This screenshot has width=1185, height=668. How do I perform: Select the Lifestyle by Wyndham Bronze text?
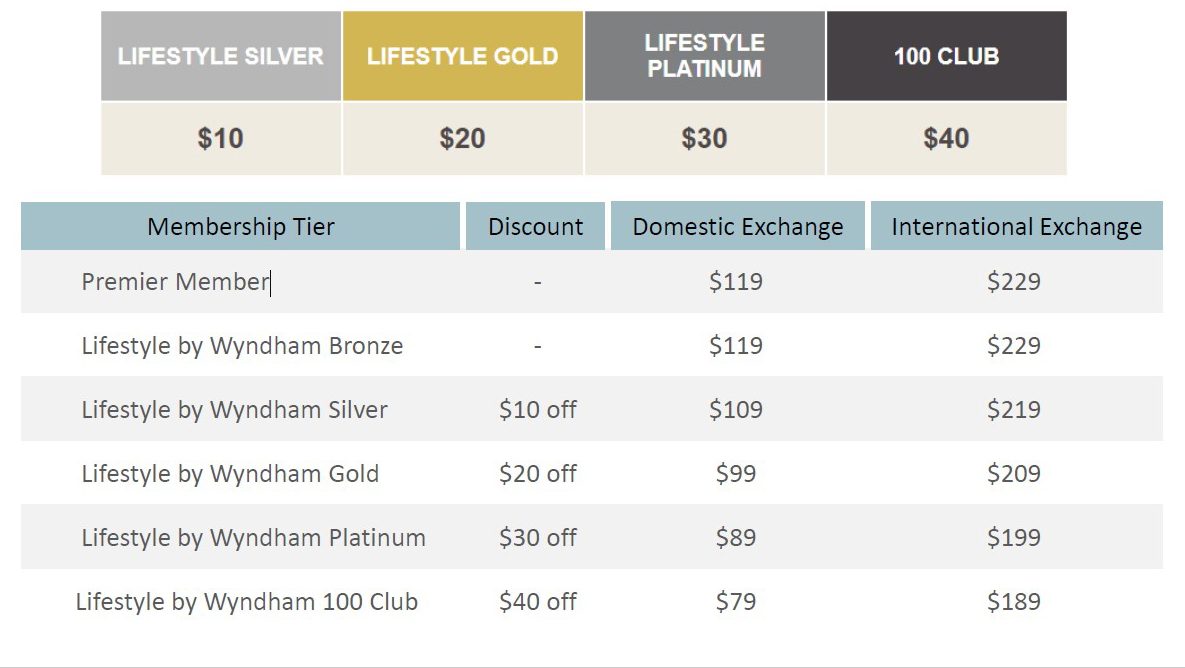(x=242, y=346)
